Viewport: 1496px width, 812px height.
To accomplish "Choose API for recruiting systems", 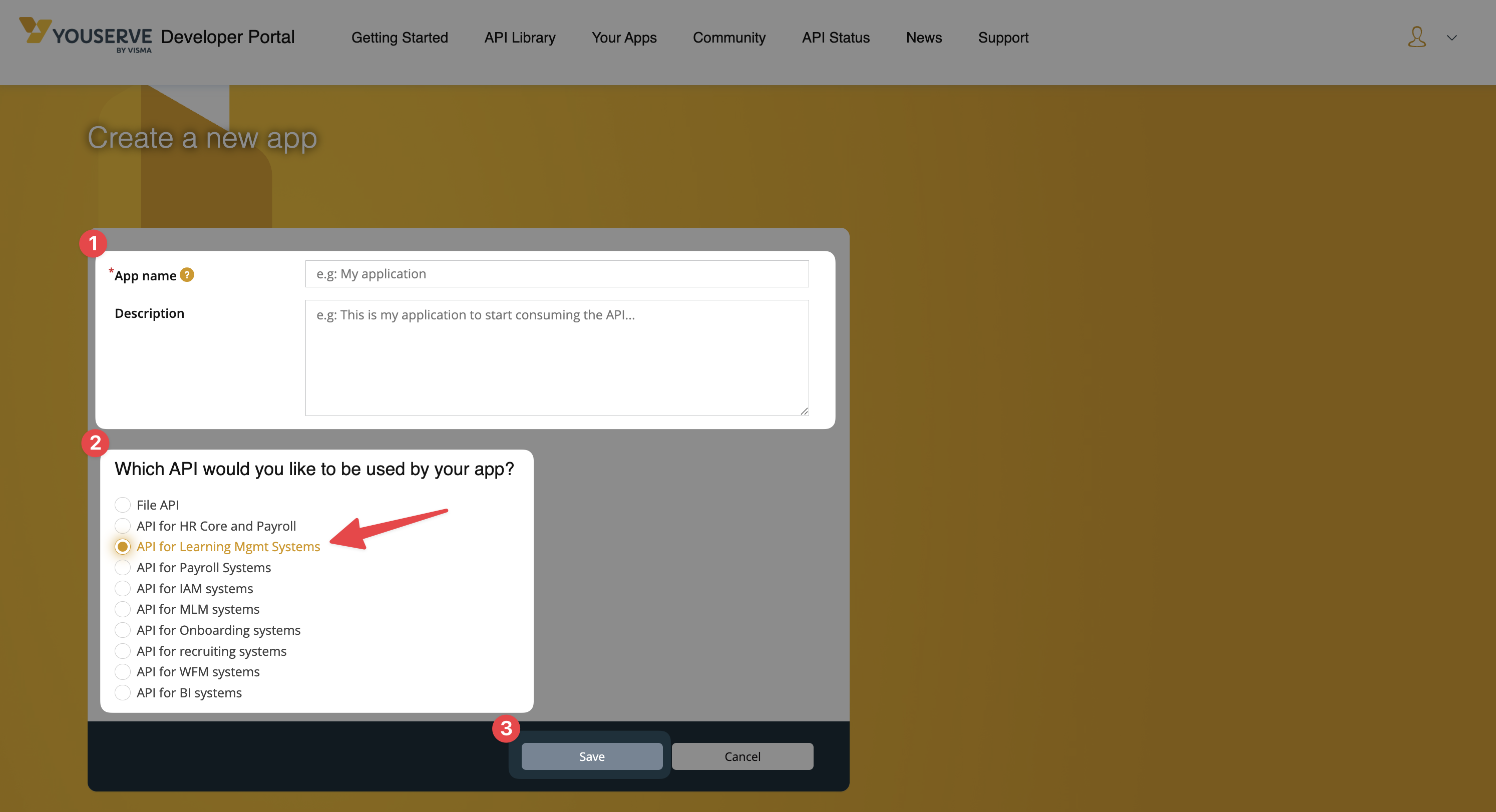I will (x=123, y=651).
